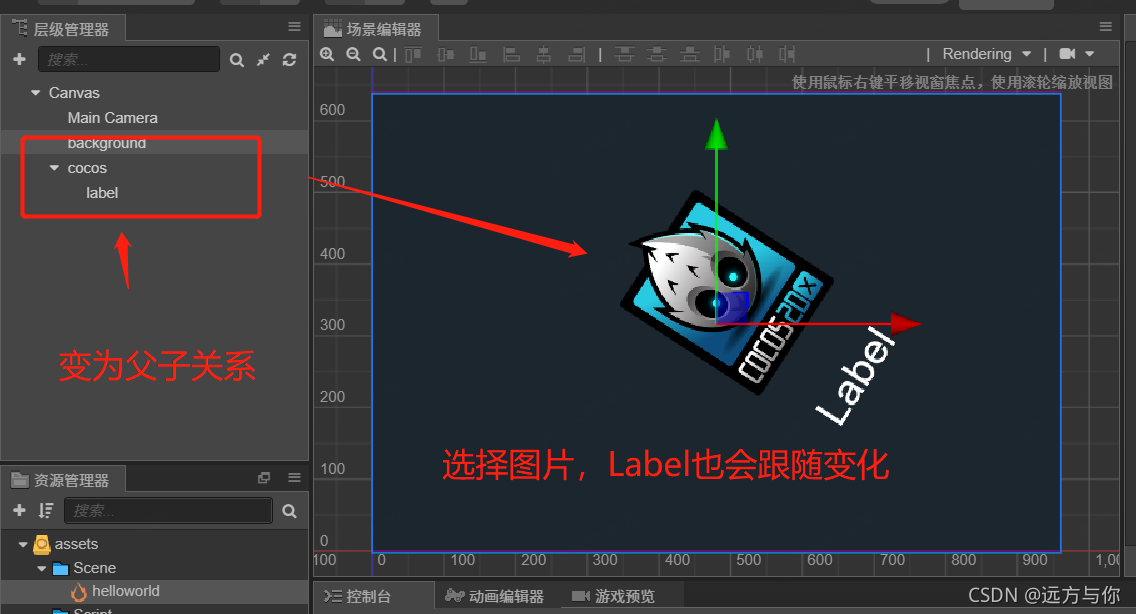Open the hierarchy panel menu
Screen dimensions: 1136x614
(x=294, y=27)
